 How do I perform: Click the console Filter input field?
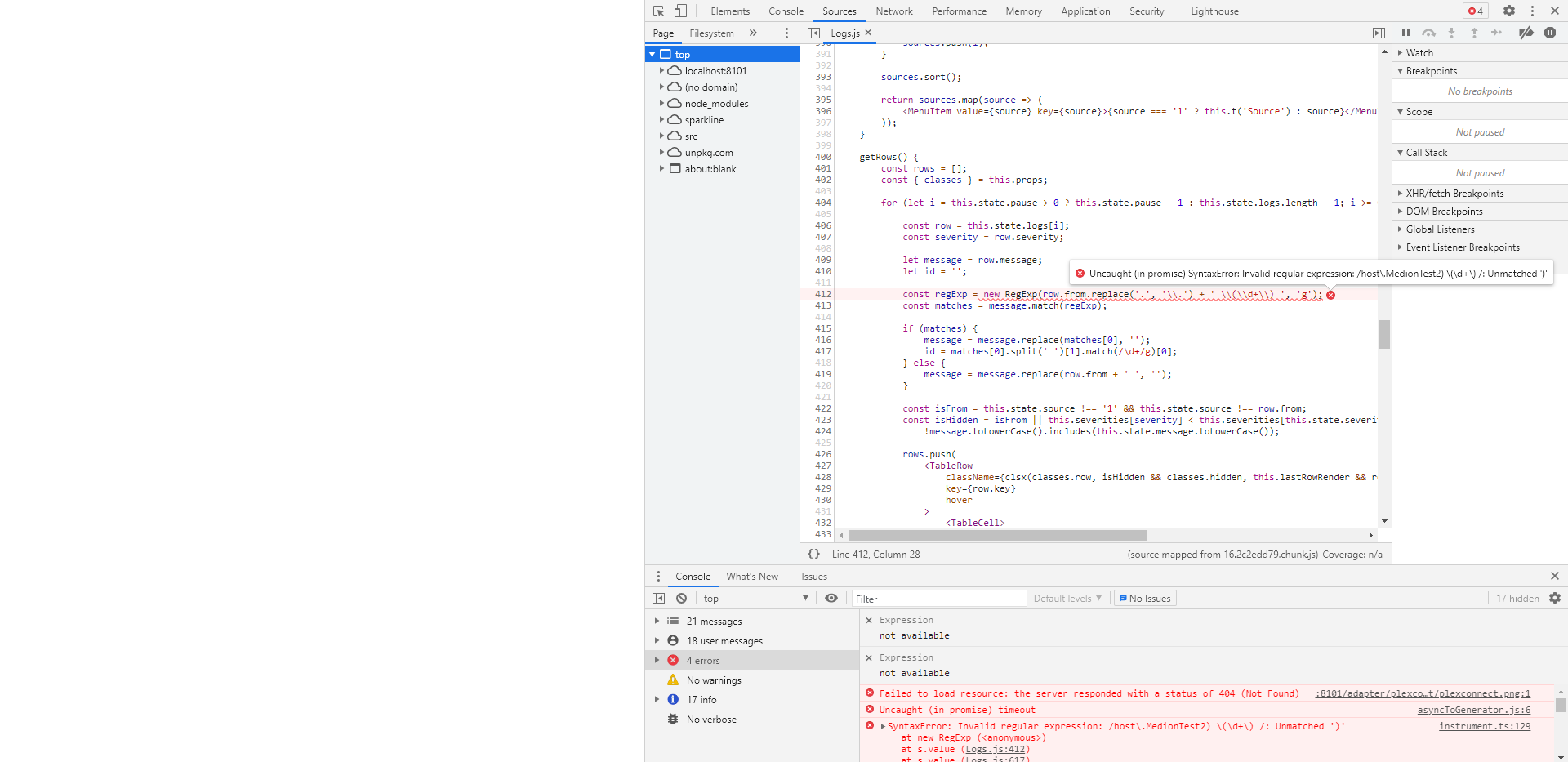click(x=939, y=599)
